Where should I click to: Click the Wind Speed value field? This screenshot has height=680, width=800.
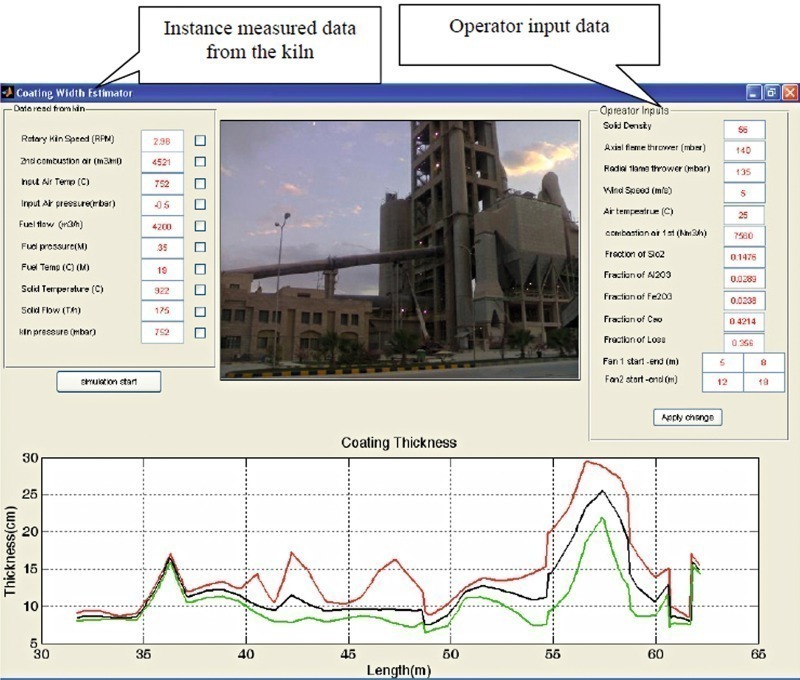click(743, 193)
